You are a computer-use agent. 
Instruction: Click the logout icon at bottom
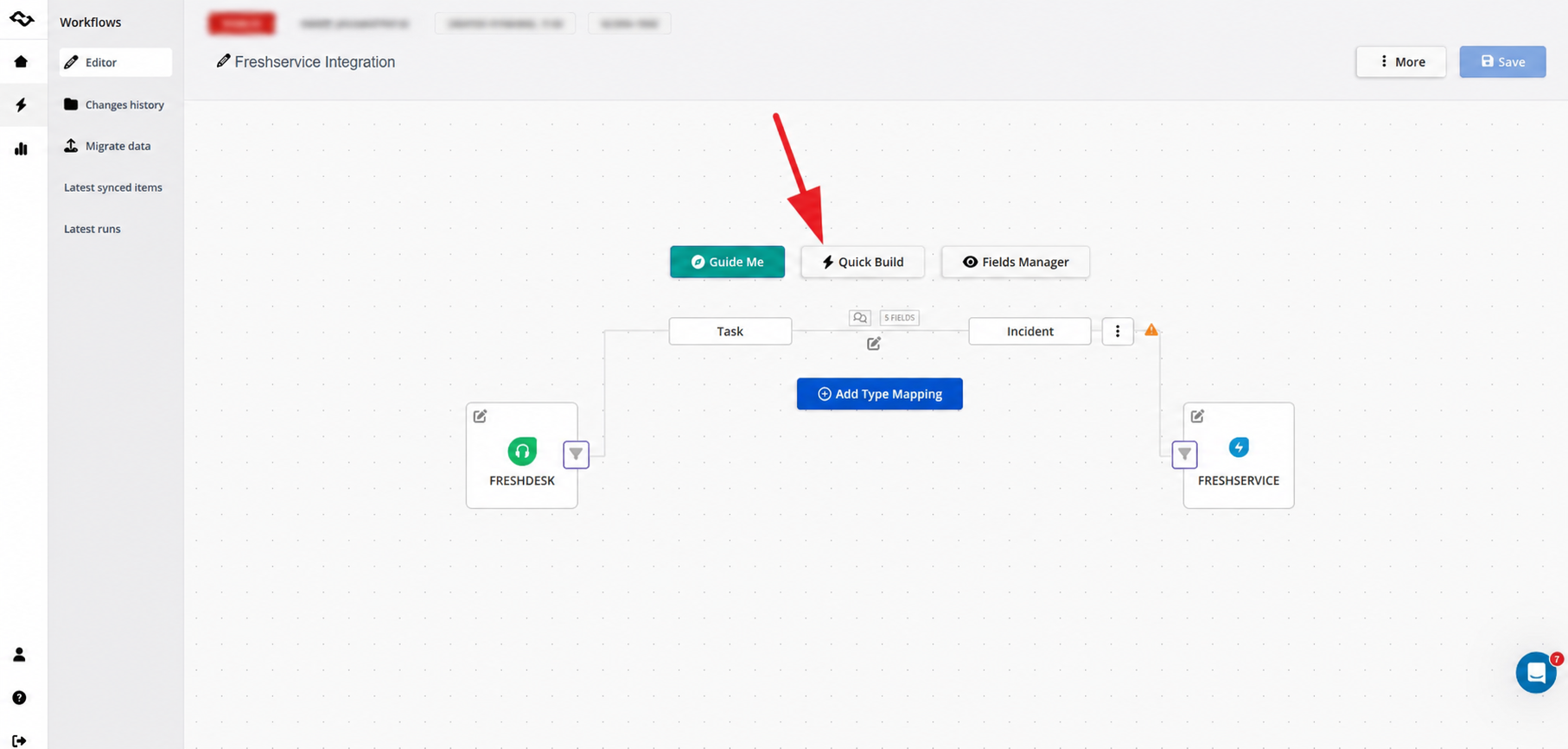(x=19, y=740)
